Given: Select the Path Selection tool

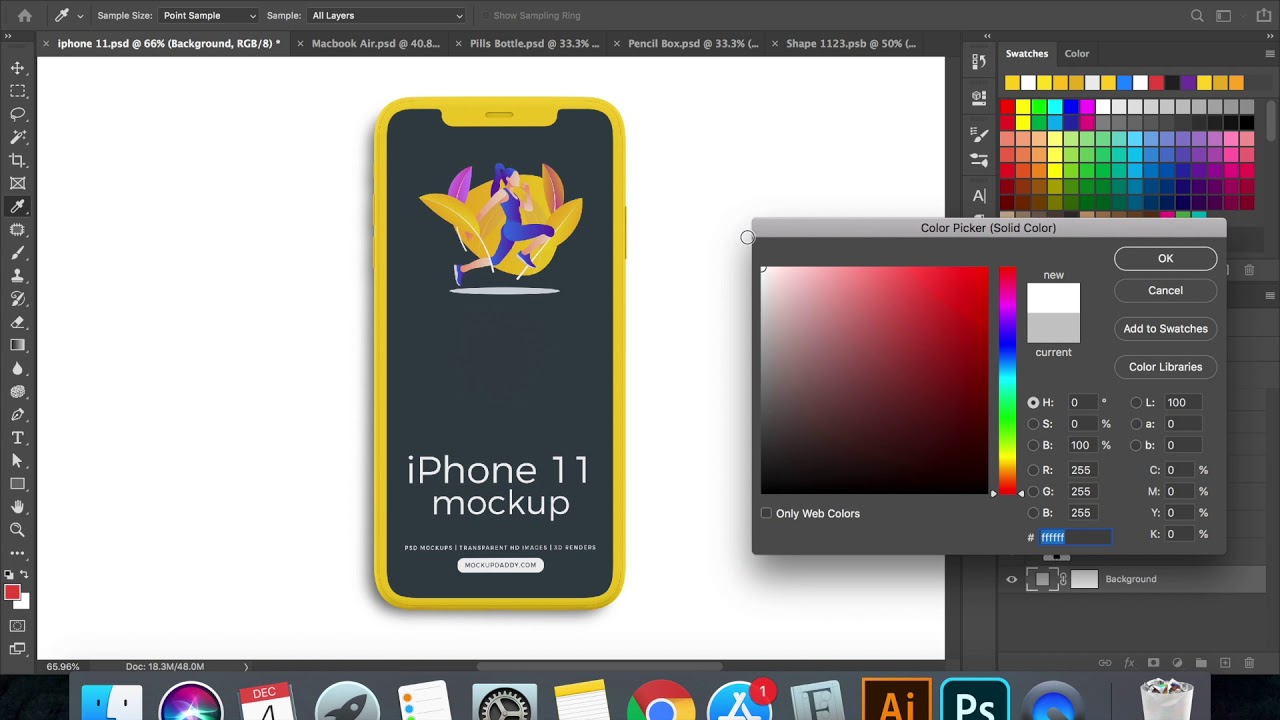Looking at the screenshot, I should coord(17,461).
